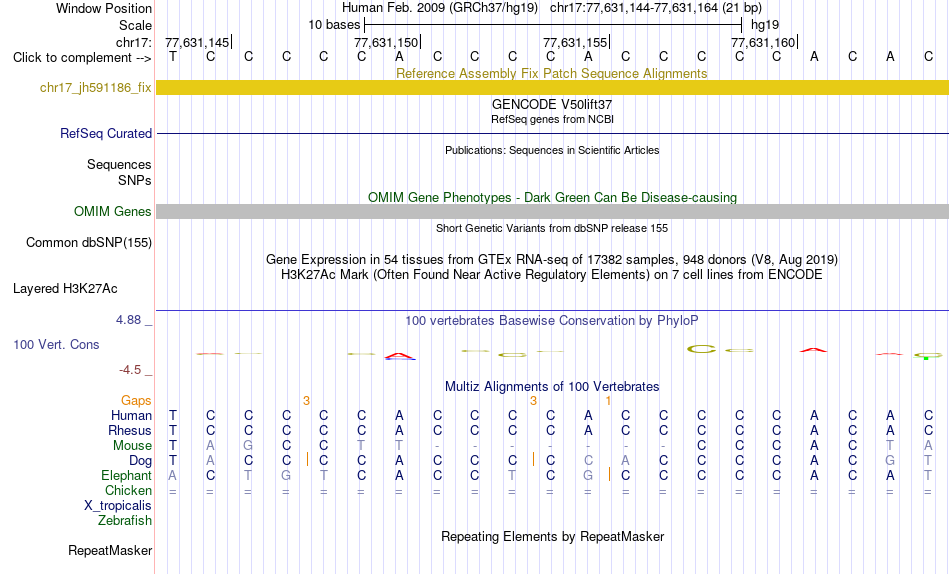Viewport: 950px width, 574px height.
Task: Click the 77,631,160 position marker
Action: coord(763,42)
